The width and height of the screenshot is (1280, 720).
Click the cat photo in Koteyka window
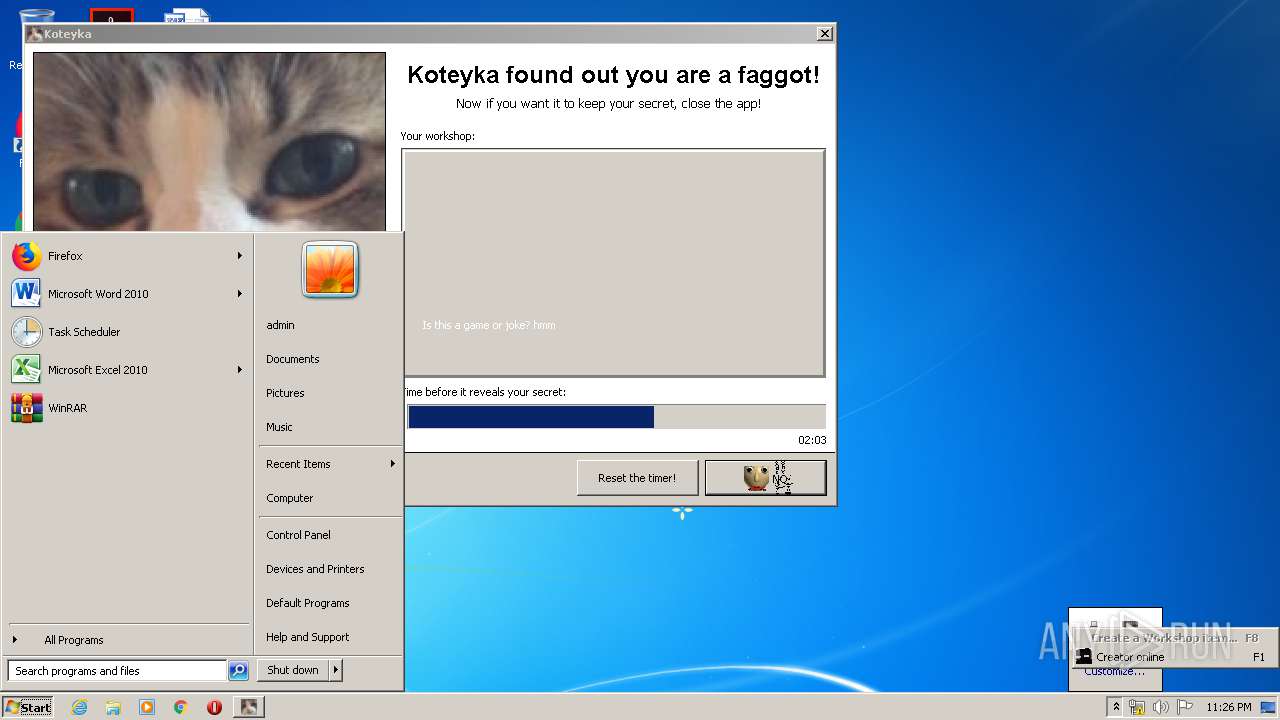coord(209,142)
